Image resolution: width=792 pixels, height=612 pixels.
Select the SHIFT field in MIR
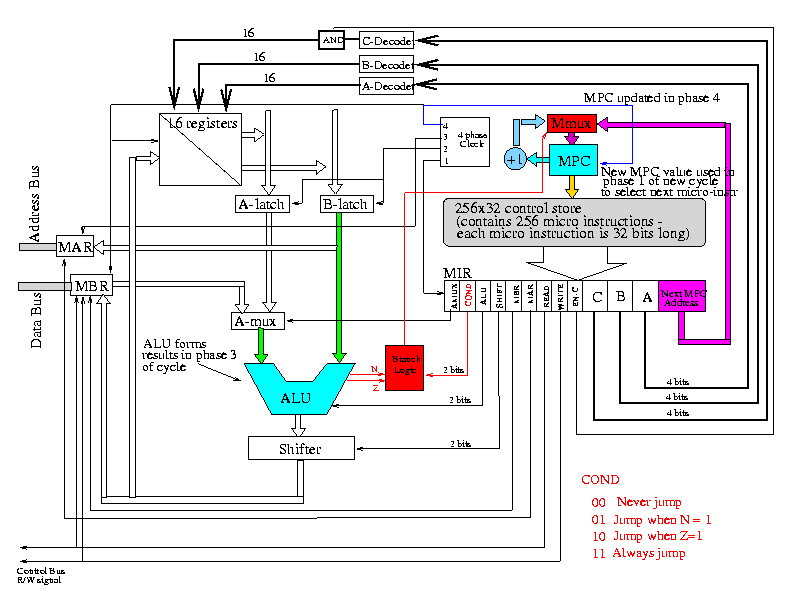click(x=499, y=296)
